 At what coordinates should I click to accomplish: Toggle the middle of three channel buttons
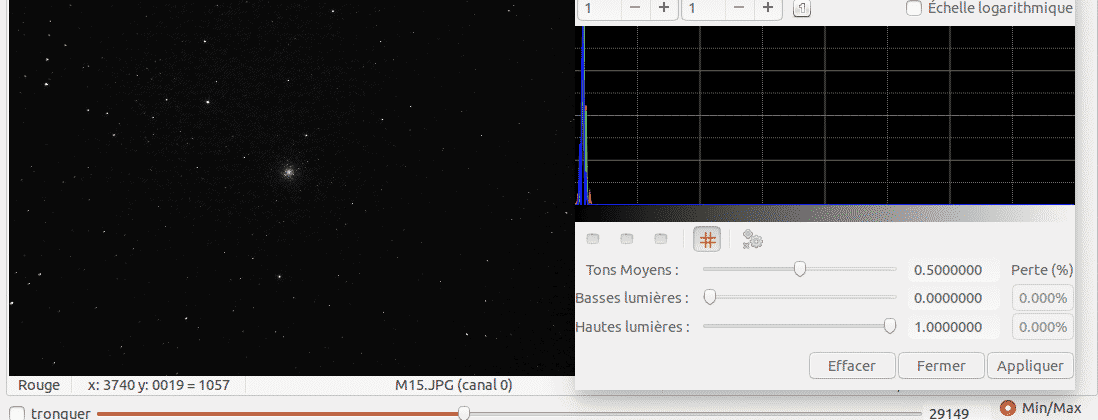[x=627, y=239]
